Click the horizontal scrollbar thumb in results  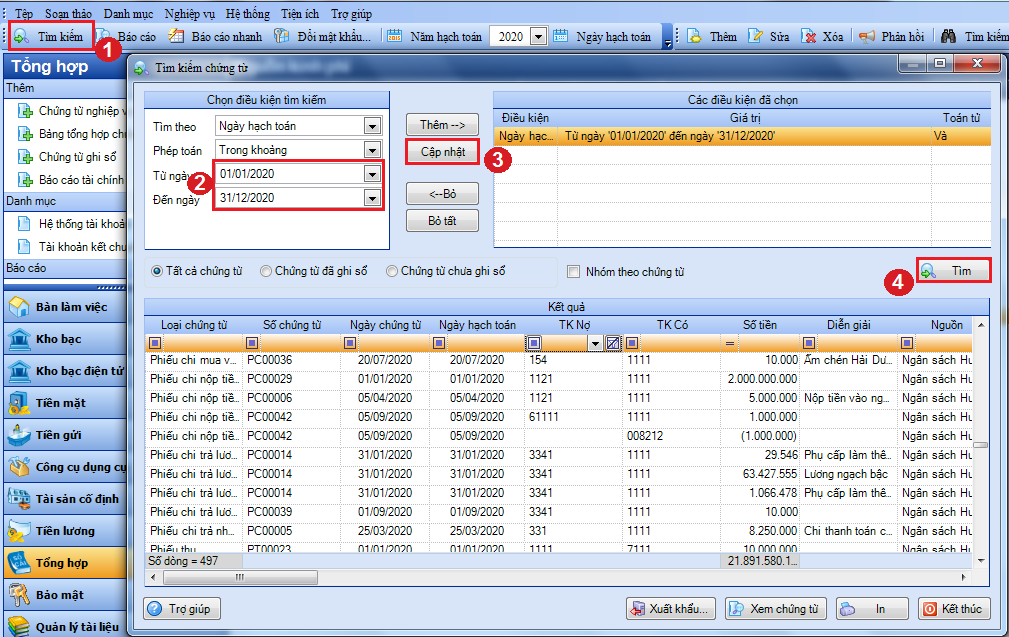point(240,577)
